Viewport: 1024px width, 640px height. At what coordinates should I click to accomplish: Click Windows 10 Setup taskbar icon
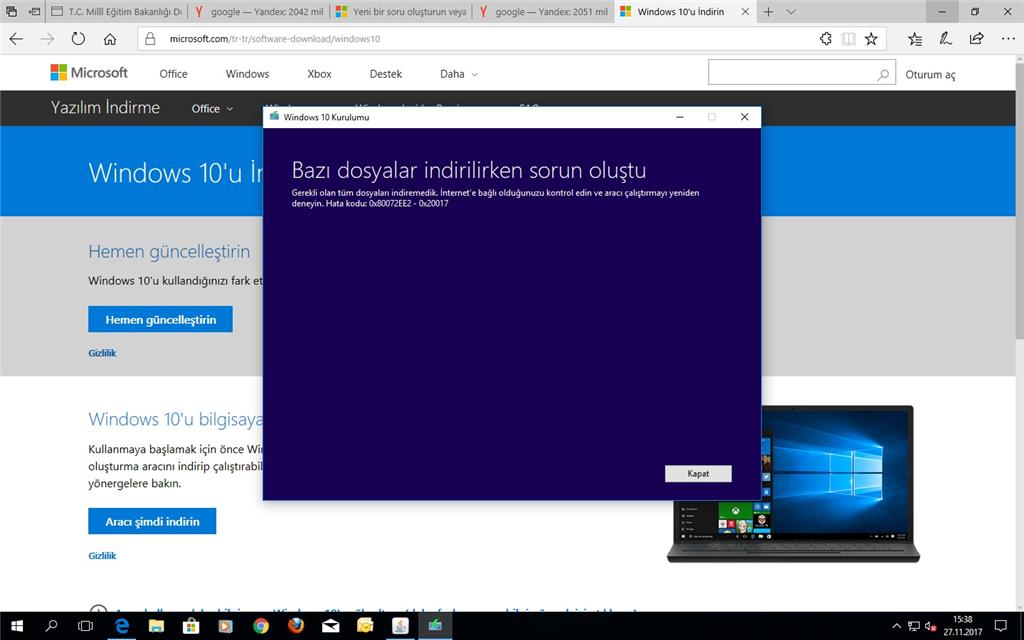(435, 626)
